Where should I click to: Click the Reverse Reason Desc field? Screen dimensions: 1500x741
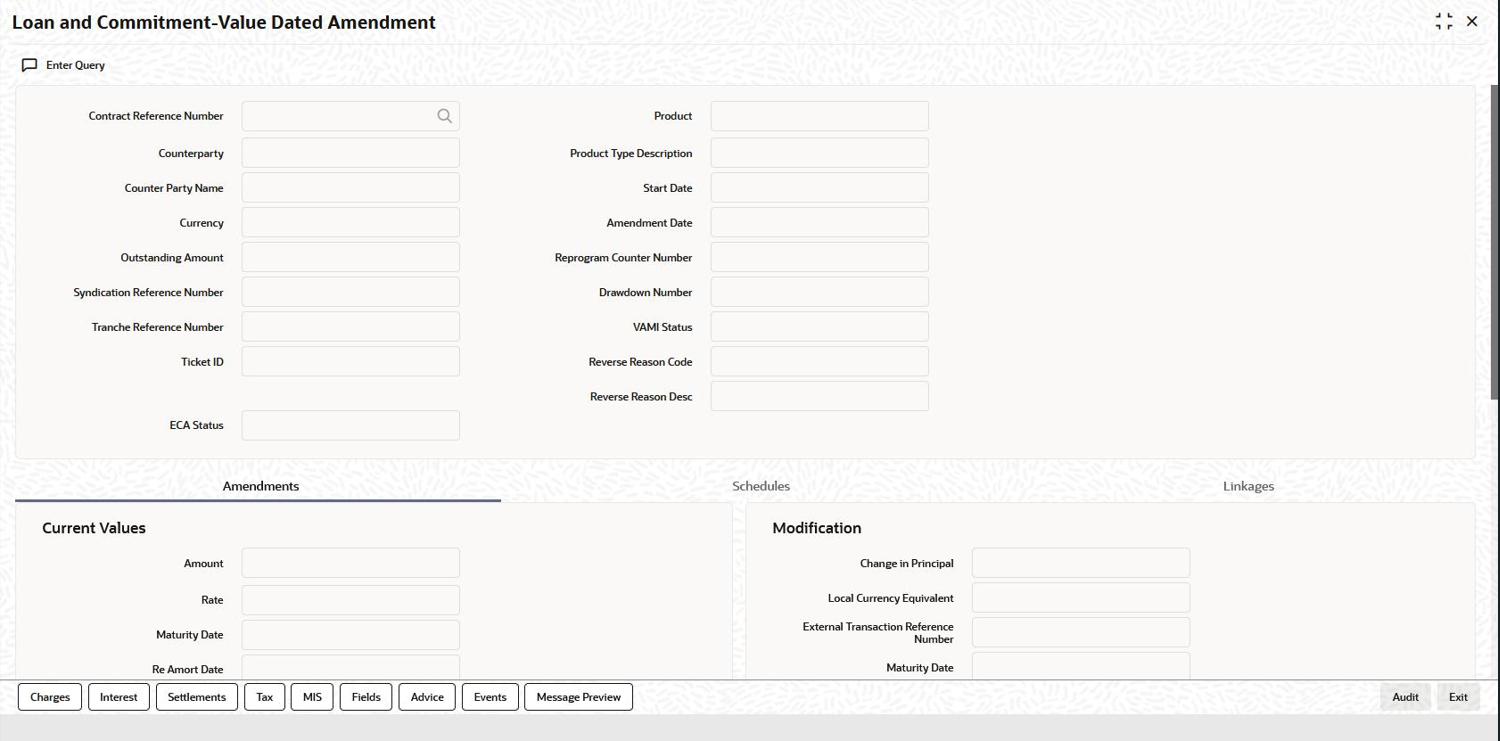[x=819, y=396]
